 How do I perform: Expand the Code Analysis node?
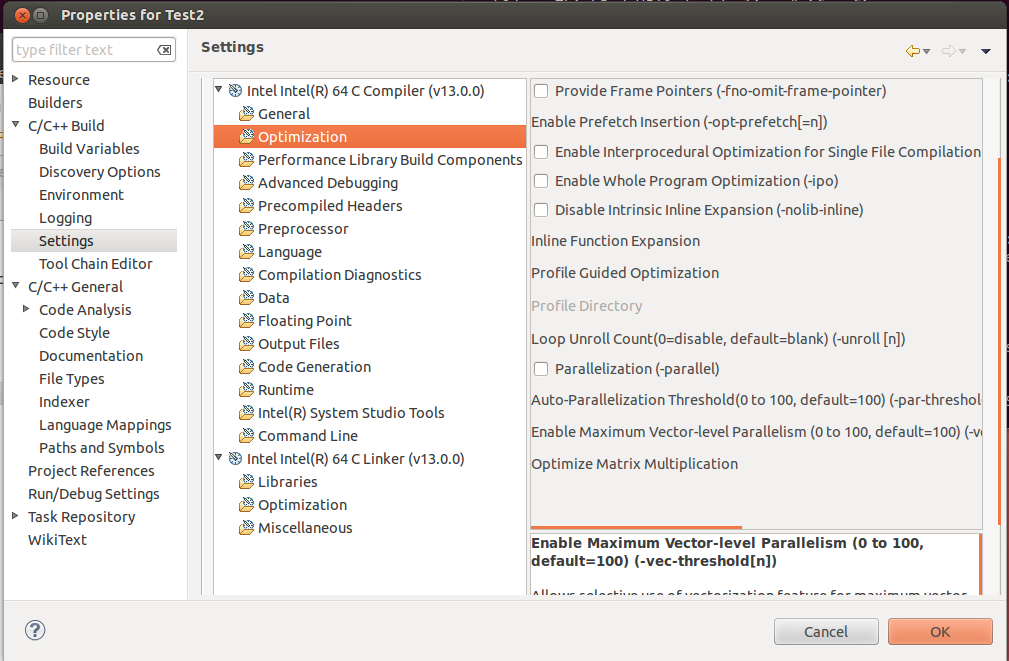tap(26, 309)
